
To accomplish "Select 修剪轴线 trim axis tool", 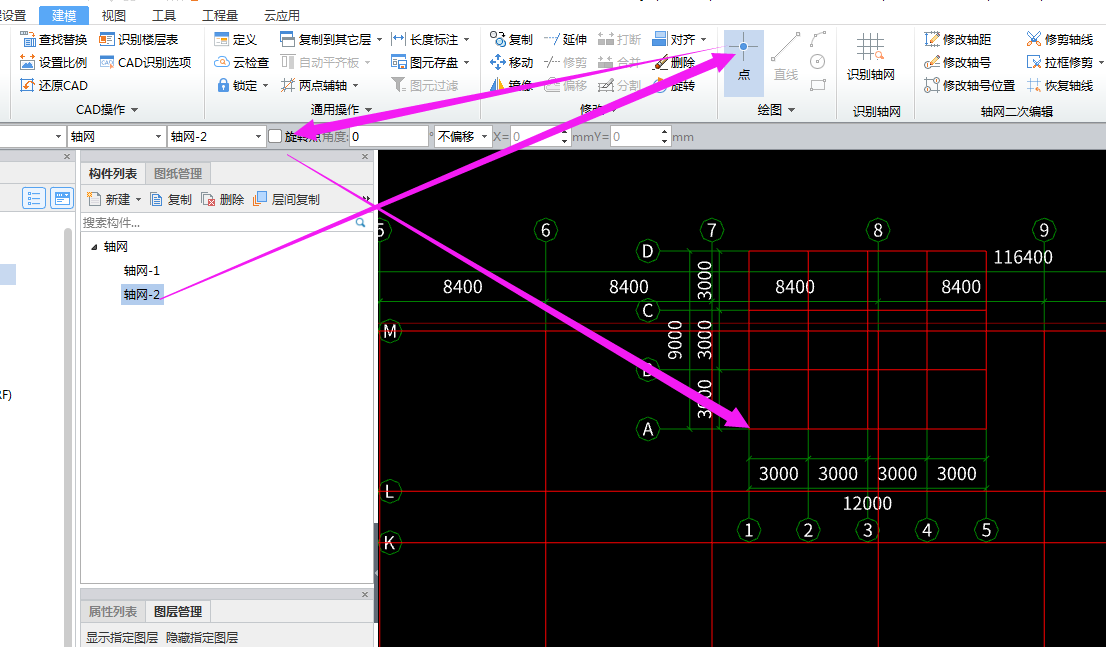I will (x=1060, y=40).
